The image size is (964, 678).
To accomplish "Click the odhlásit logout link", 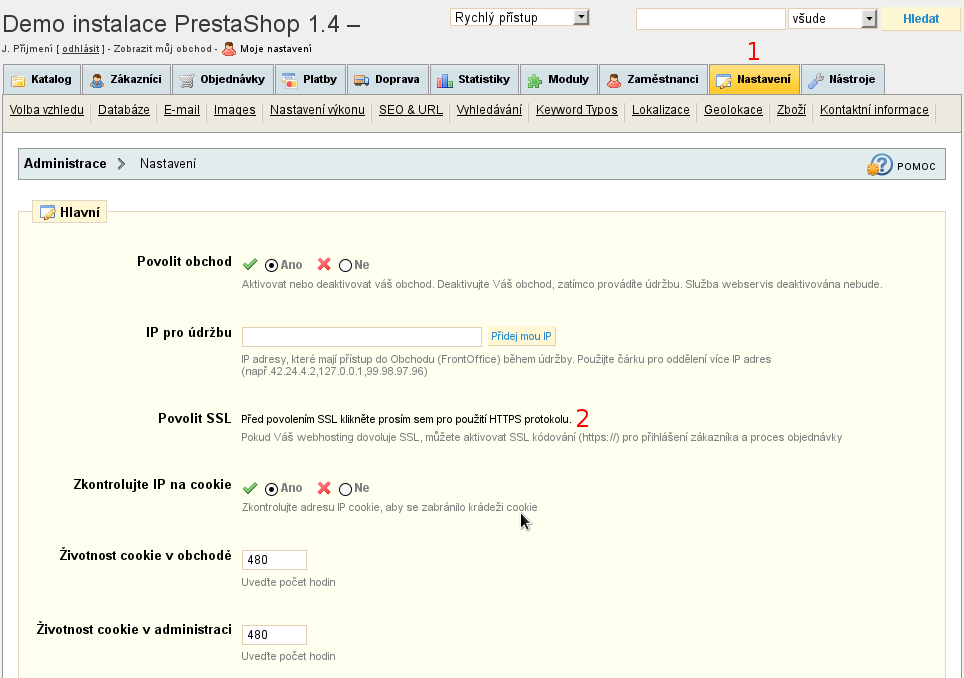I will [81, 49].
